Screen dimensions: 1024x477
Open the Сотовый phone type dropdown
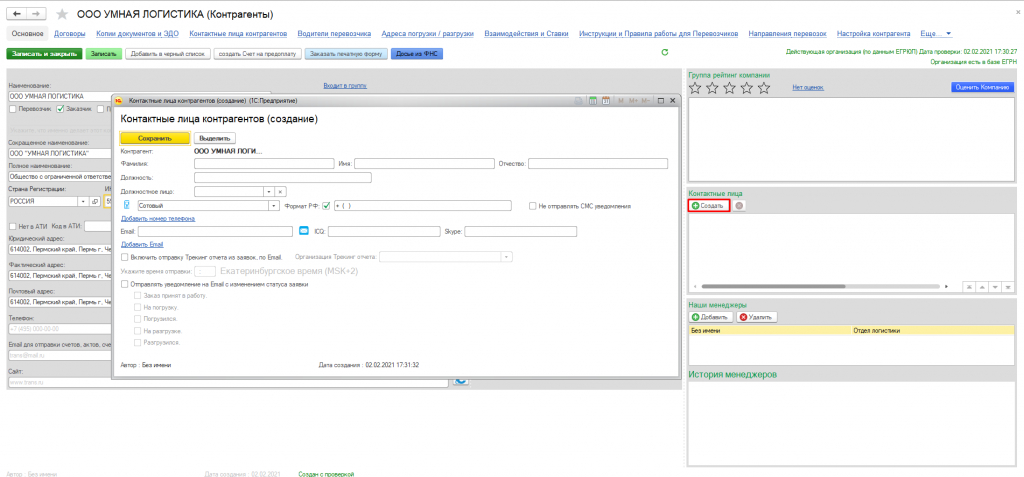[x=274, y=206]
